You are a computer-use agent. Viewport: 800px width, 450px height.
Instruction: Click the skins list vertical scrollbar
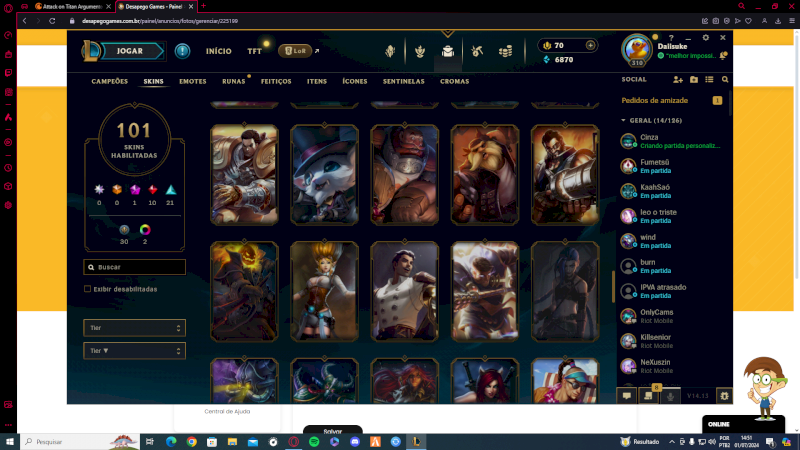click(613, 286)
